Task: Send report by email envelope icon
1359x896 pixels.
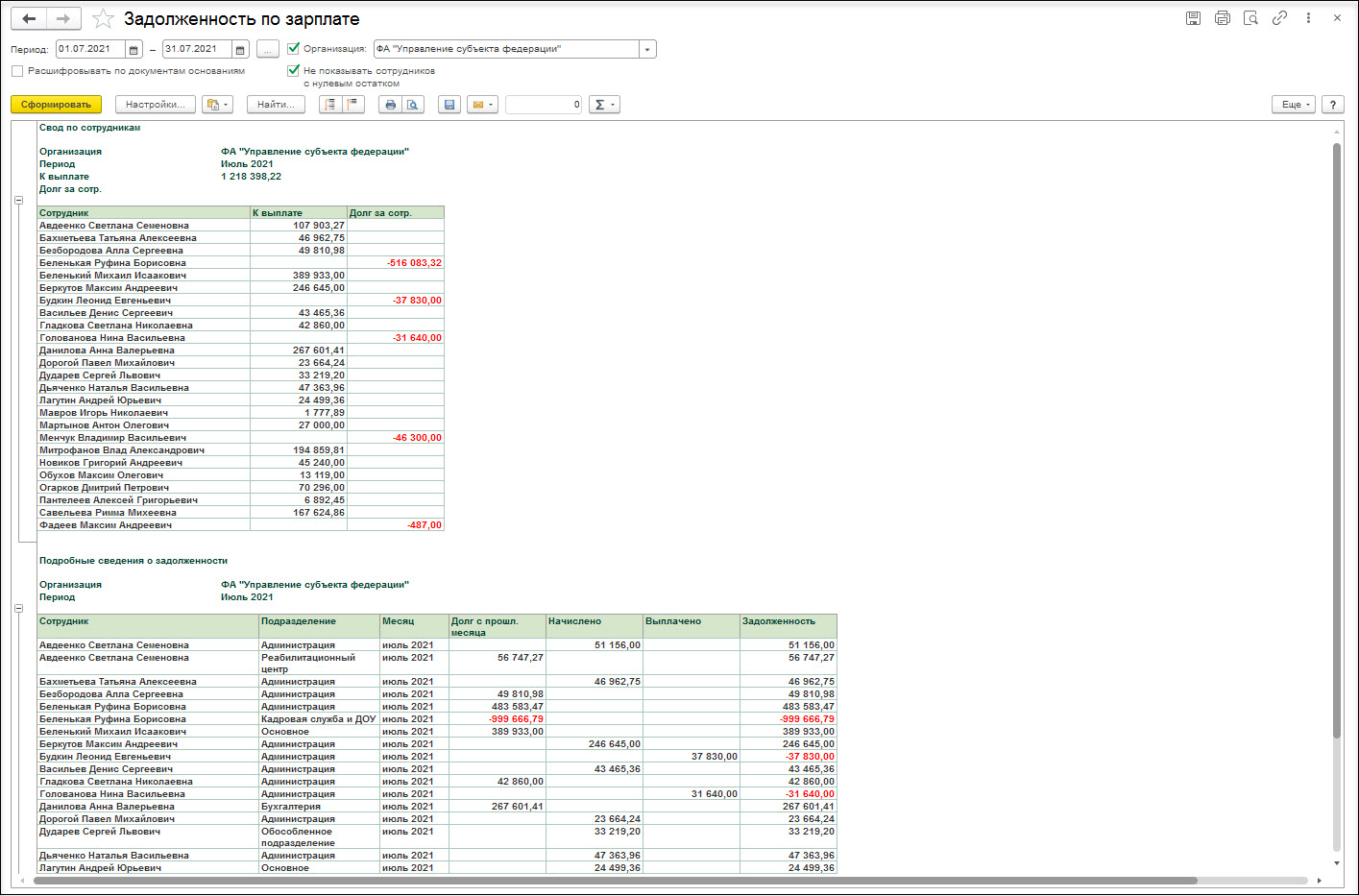Action: point(482,105)
